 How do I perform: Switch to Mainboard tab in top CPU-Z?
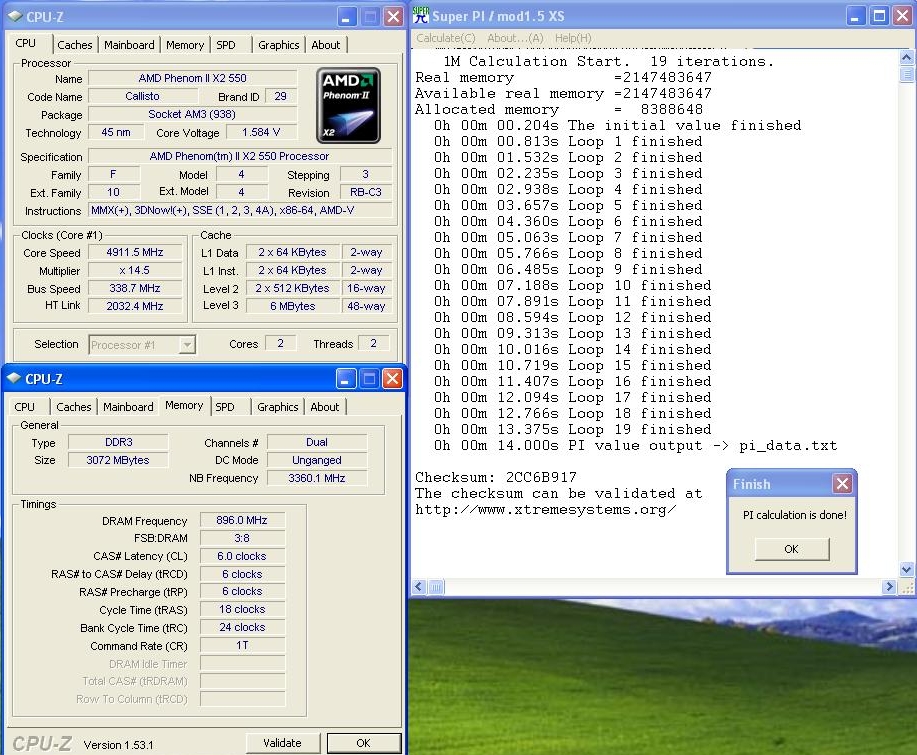(129, 45)
